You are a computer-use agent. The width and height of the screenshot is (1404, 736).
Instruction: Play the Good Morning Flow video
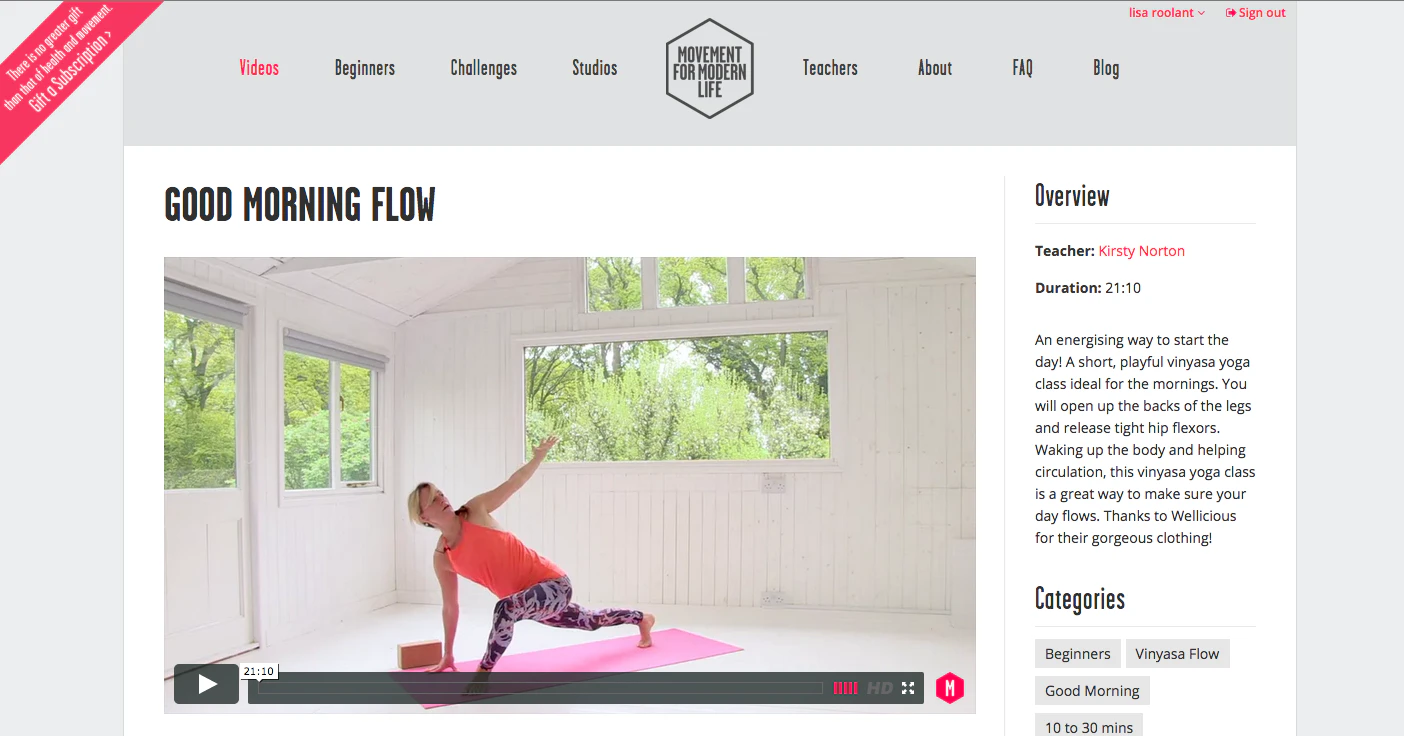pyautogui.click(x=207, y=684)
